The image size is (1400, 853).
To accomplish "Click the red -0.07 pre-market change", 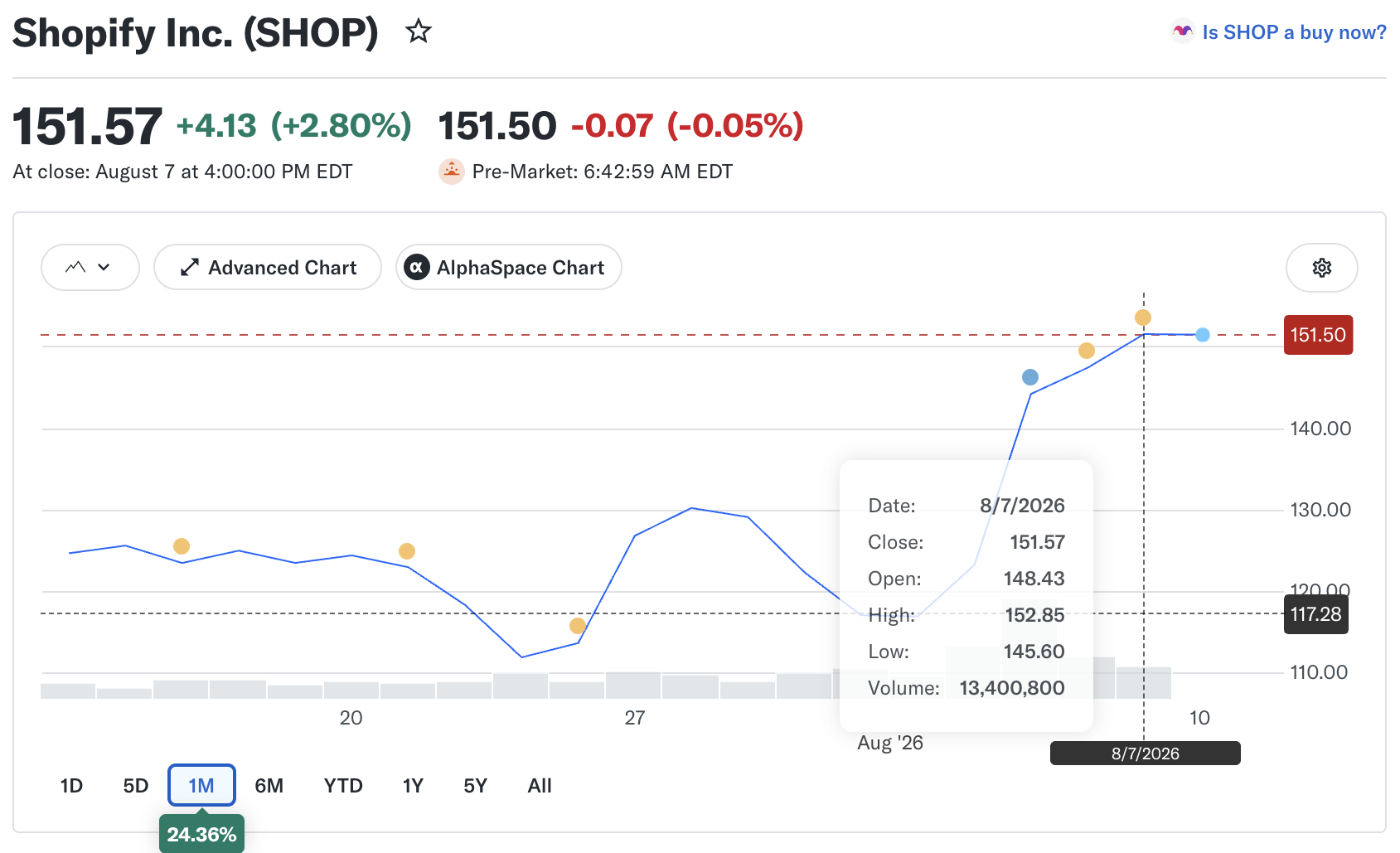I will pos(613,126).
